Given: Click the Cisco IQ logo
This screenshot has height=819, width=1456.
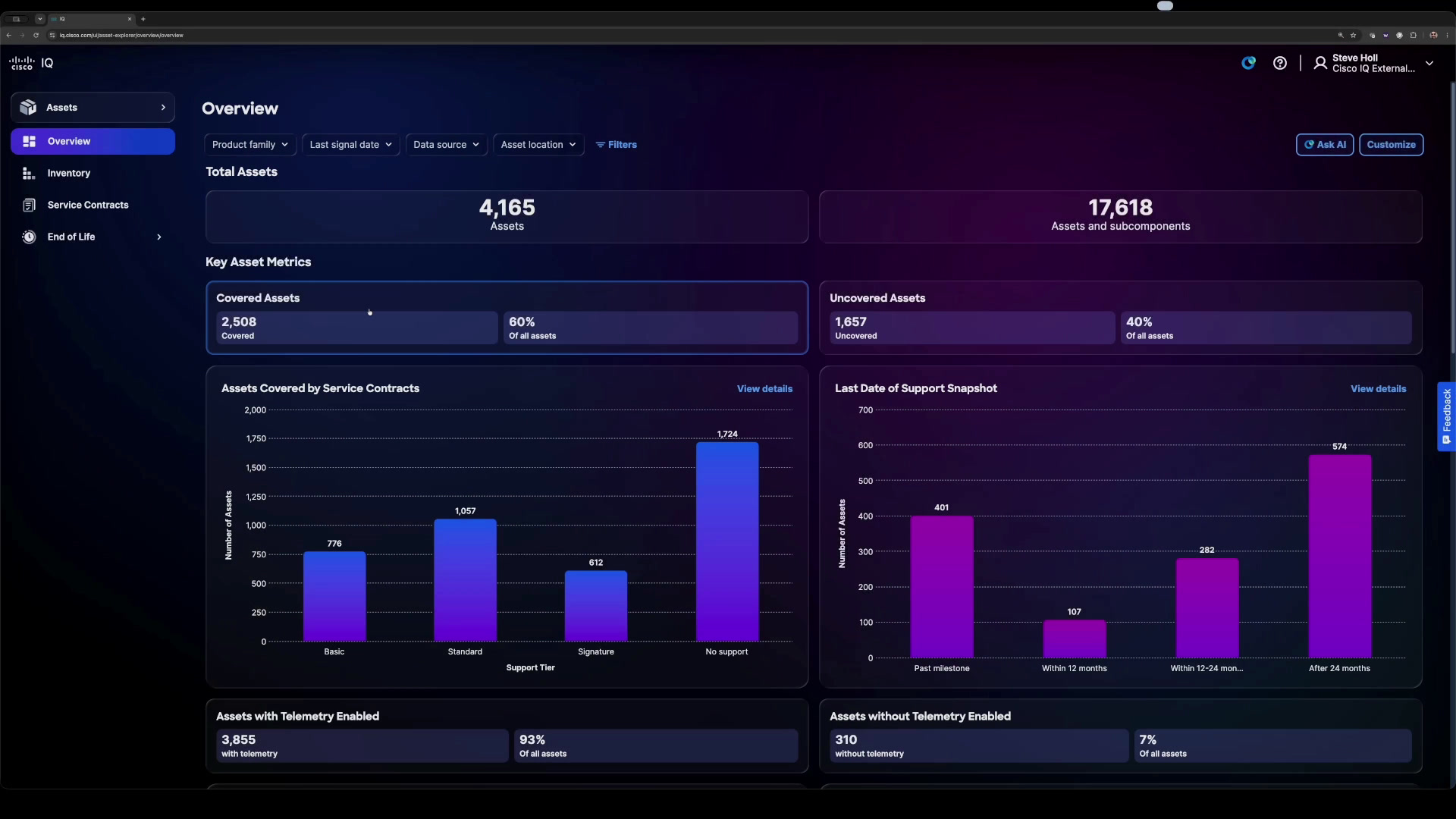Looking at the screenshot, I should [x=31, y=63].
